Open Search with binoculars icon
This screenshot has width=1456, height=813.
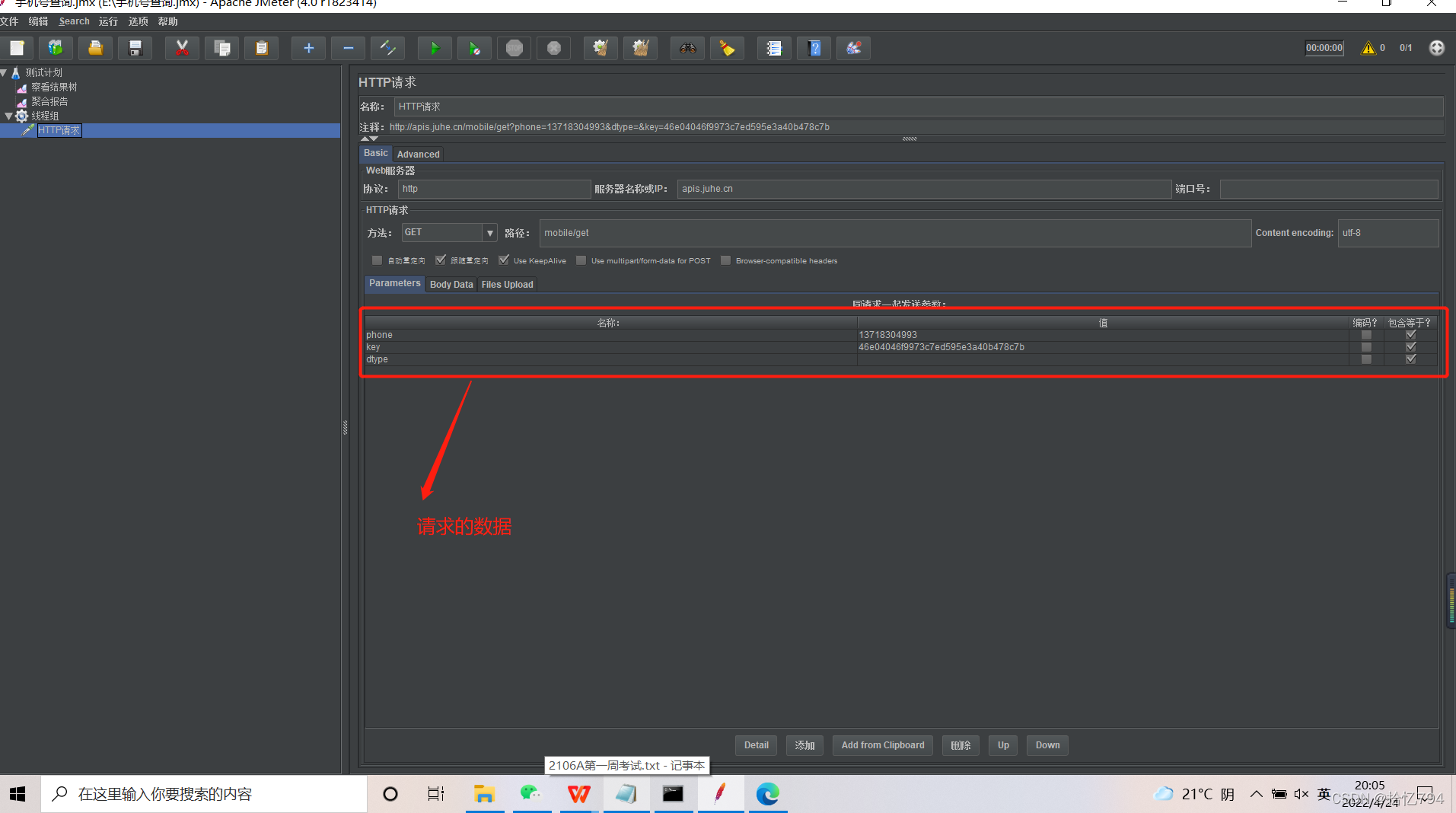pos(687,48)
